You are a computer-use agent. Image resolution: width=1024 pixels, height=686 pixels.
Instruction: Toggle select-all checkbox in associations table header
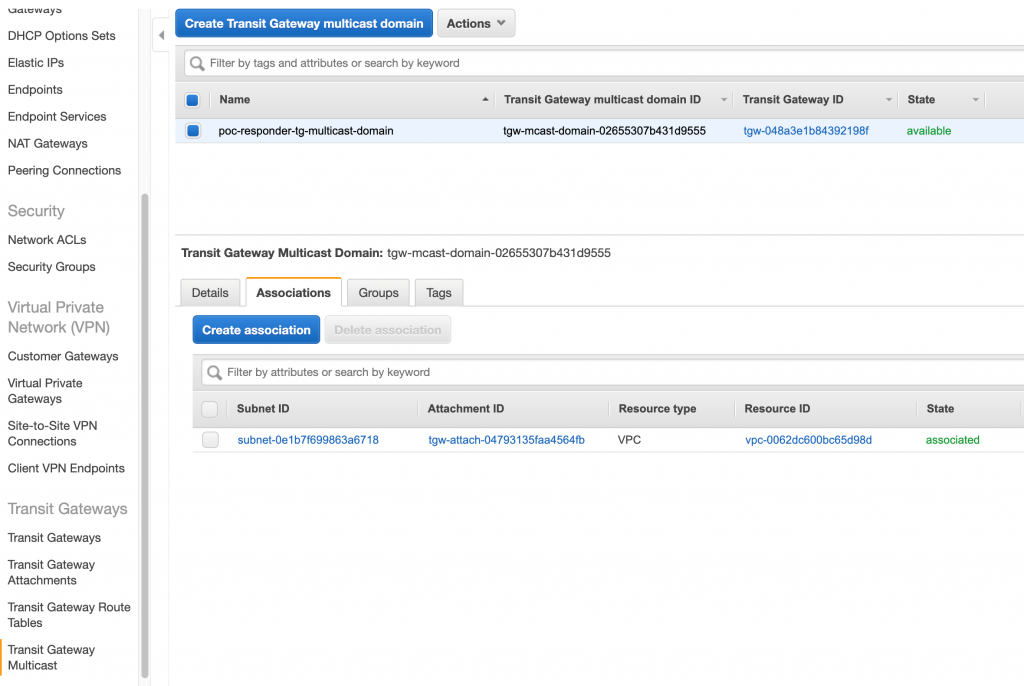pyautogui.click(x=210, y=409)
